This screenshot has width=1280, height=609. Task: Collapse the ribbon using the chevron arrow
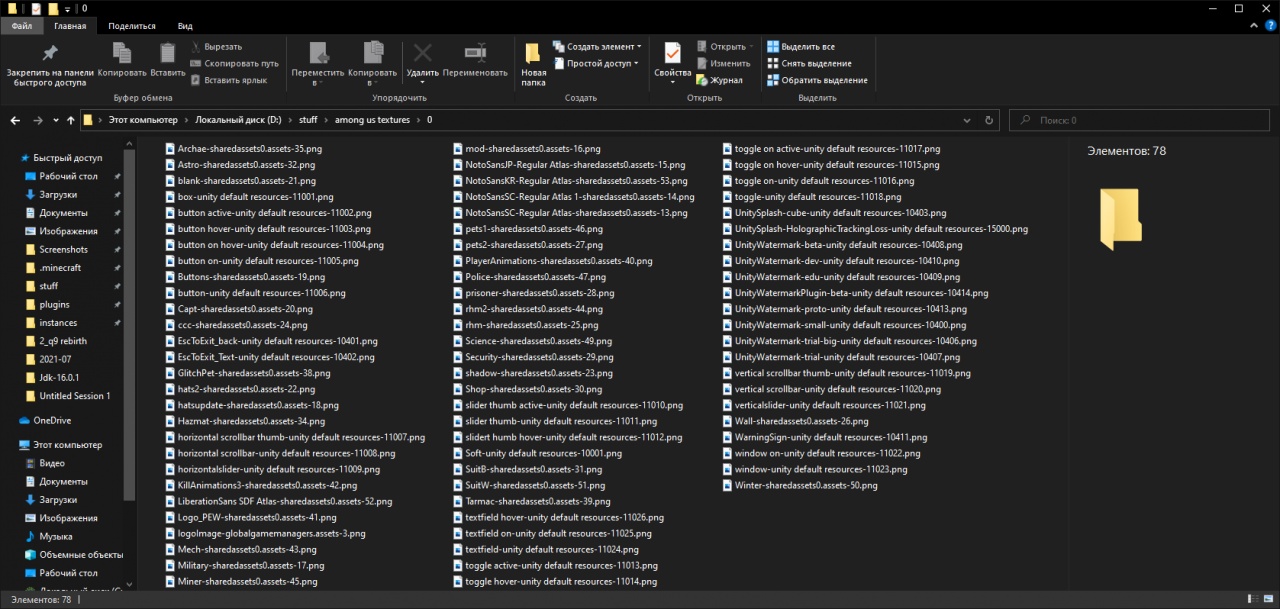[1254, 26]
